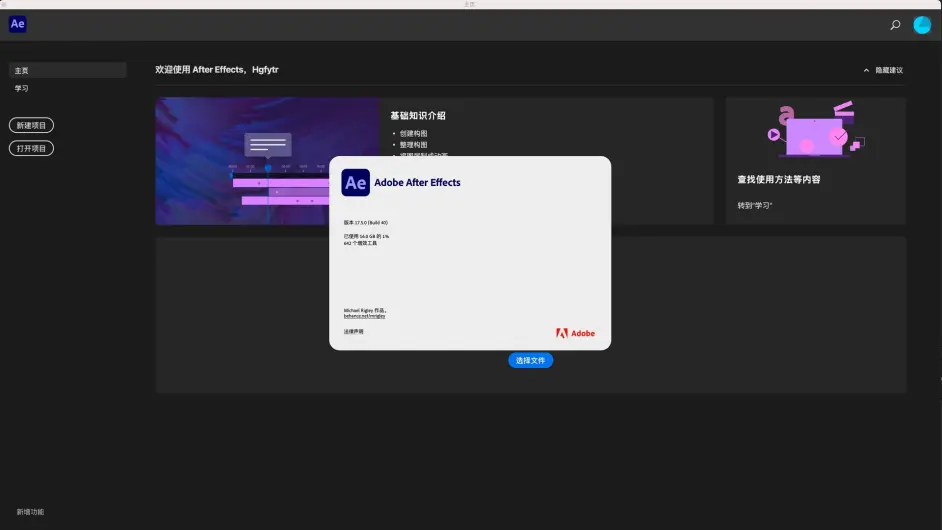Image resolution: width=942 pixels, height=530 pixels.
Task: Follow the 转到"学习" link
Action: point(755,206)
